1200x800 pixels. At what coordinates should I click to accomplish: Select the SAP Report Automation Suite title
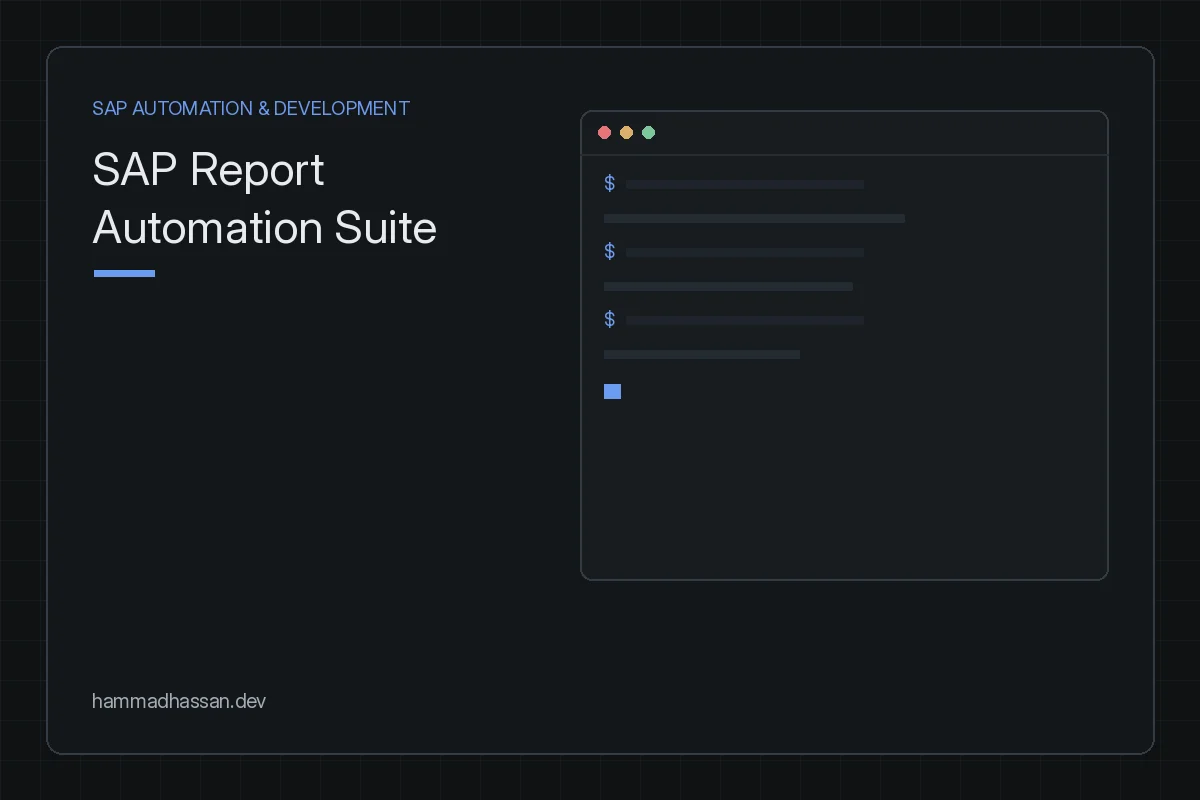click(x=265, y=199)
